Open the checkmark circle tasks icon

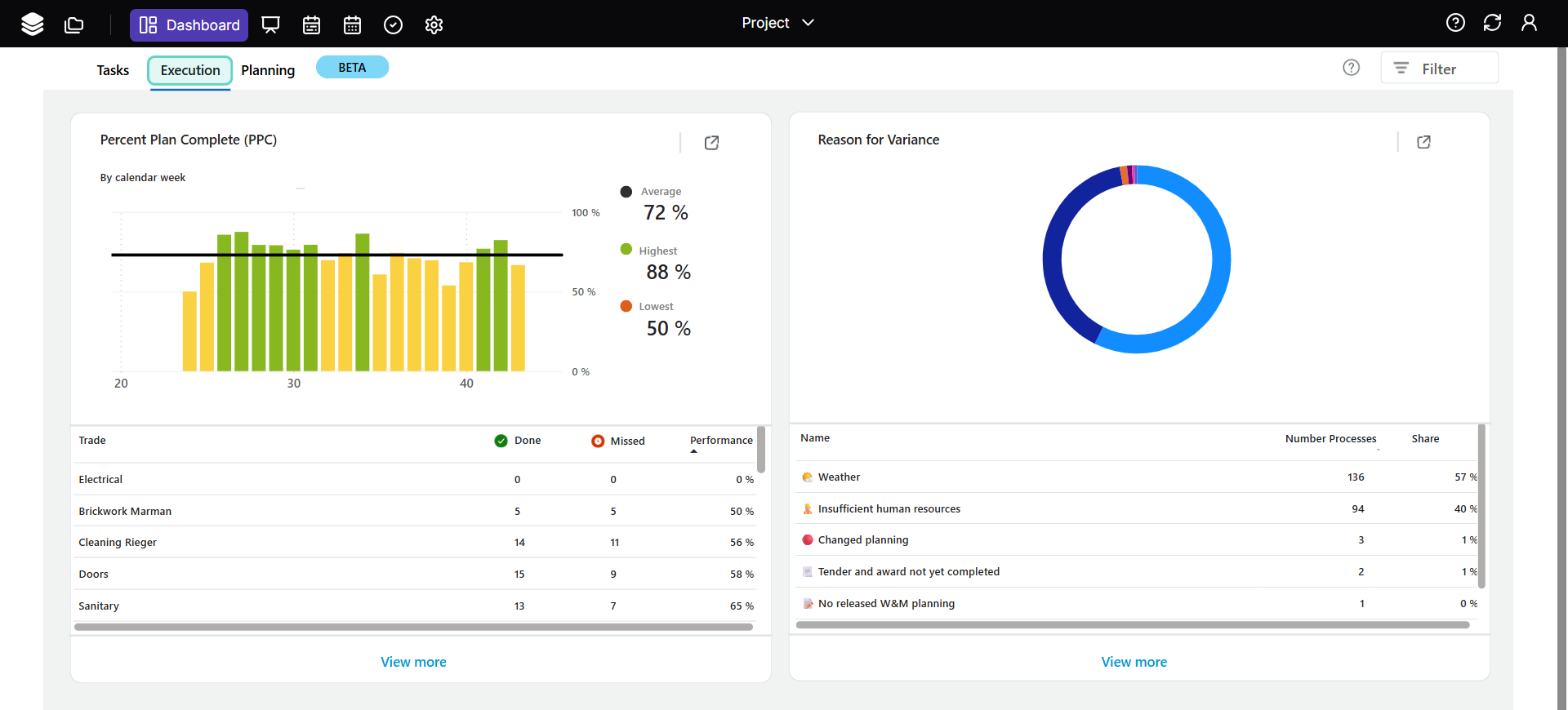point(393,24)
